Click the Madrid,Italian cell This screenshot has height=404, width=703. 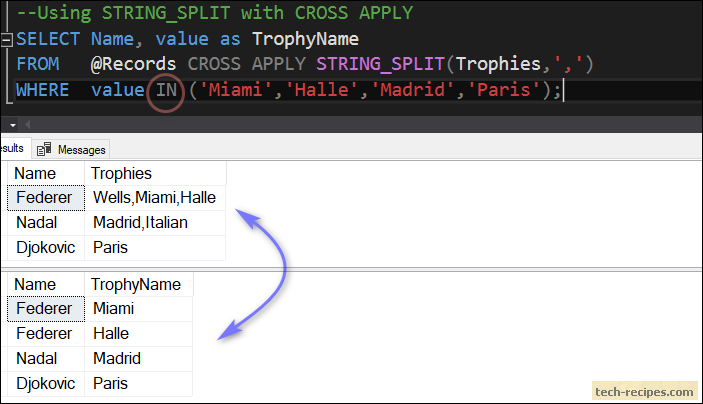tap(155, 223)
